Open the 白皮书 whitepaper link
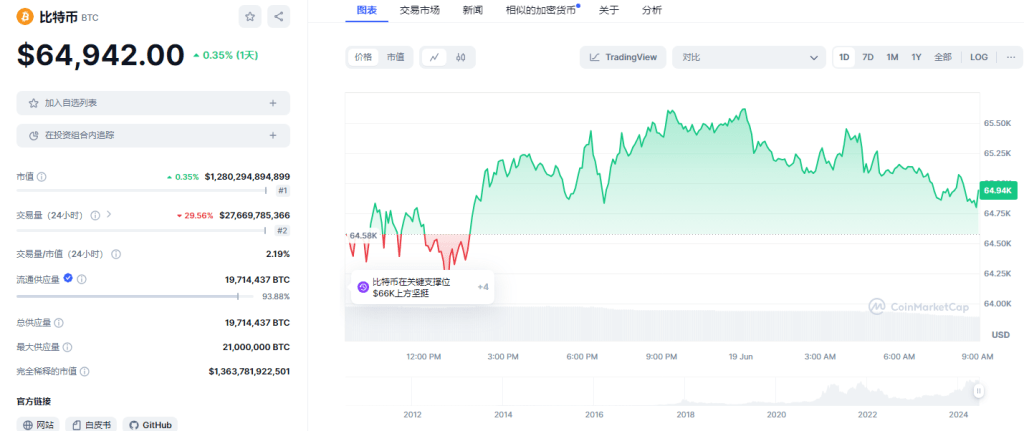1024x431 pixels. coord(91,424)
